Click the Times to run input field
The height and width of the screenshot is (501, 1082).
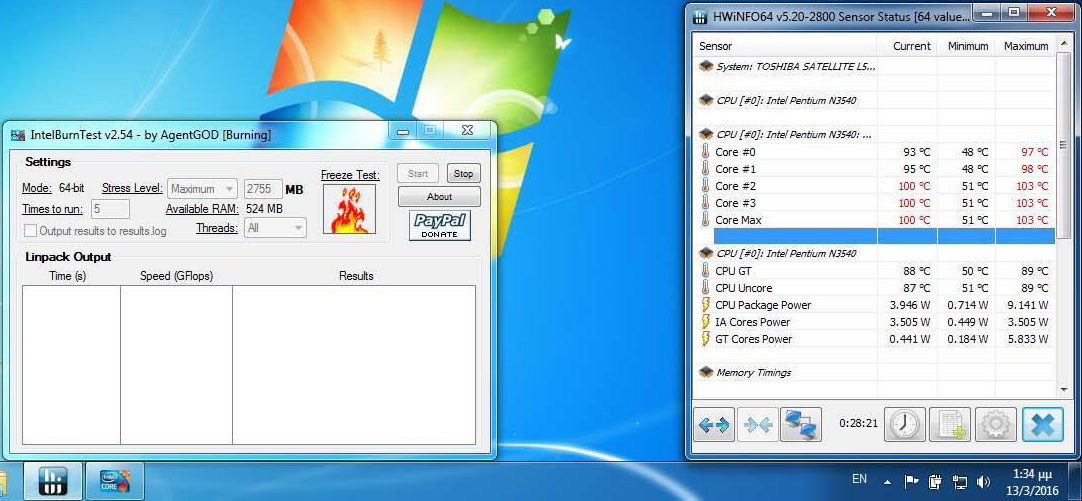pos(110,209)
